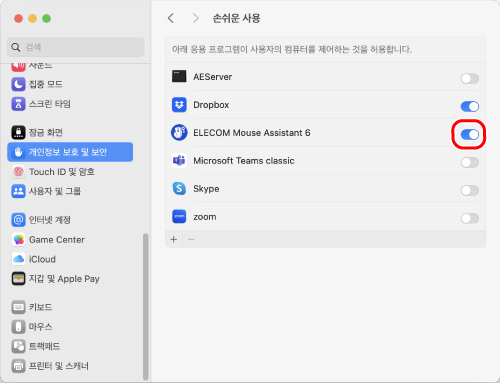Enable zoom accessibility toggle
Image resolution: width=500 pixels, height=383 pixels.
tap(470, 219)
